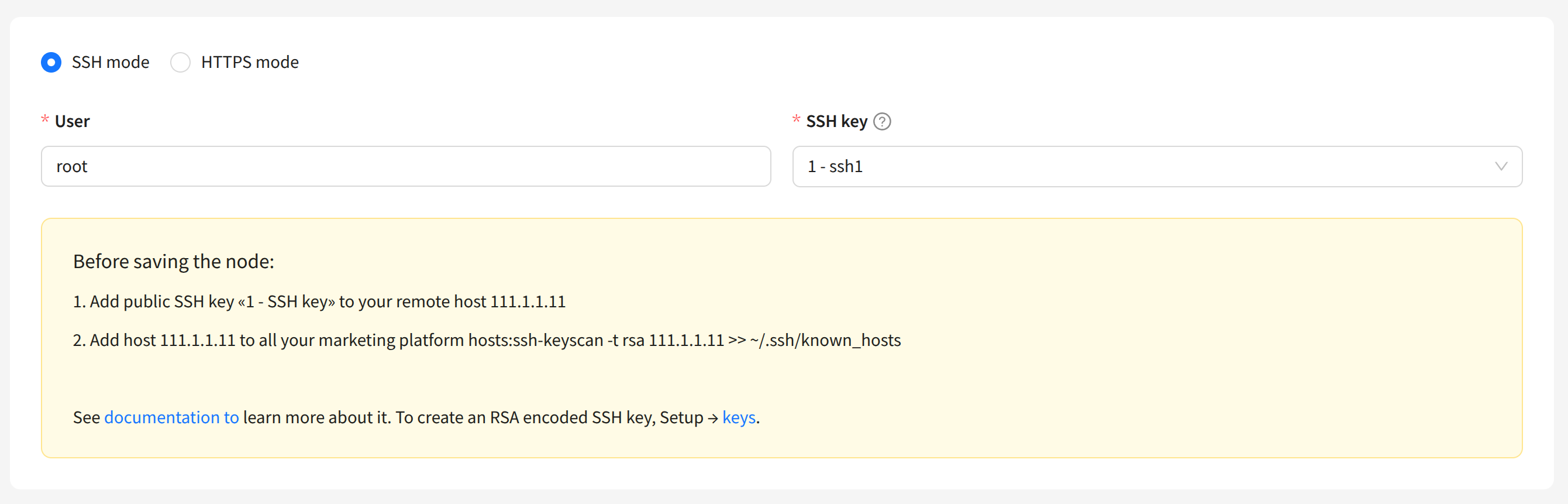Click the 'Before saving the node:' heading
This screenshot has width=1568, height=504.
coord(174,262)
